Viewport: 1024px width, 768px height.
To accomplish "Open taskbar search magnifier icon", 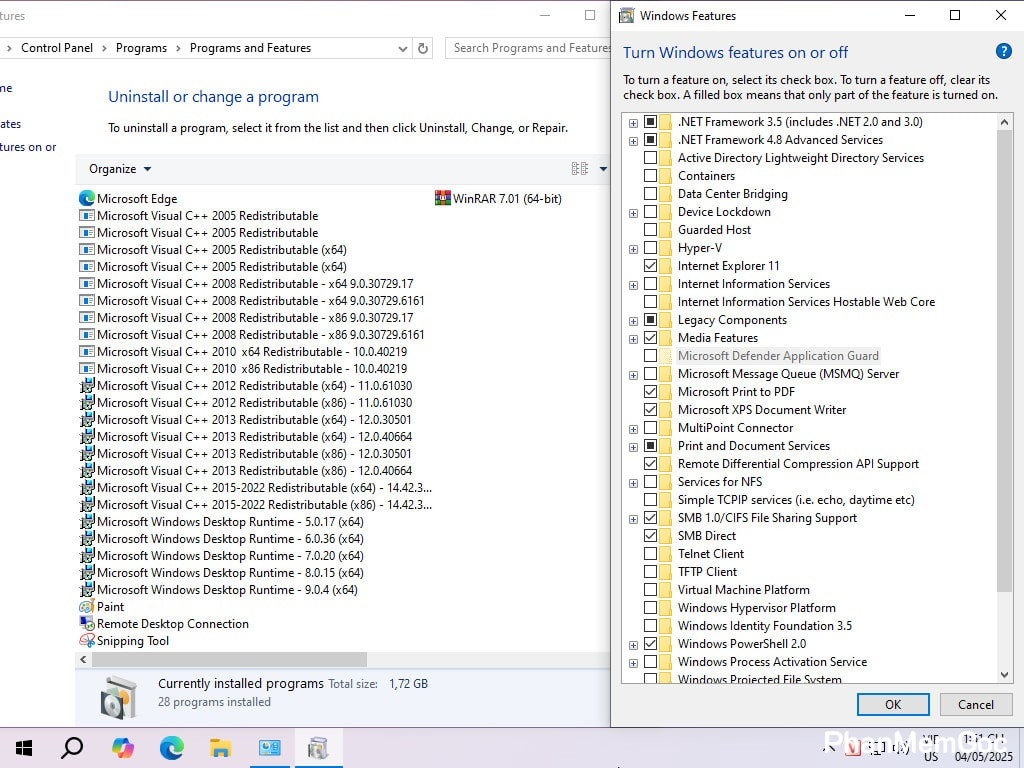I will click(72, 748).
